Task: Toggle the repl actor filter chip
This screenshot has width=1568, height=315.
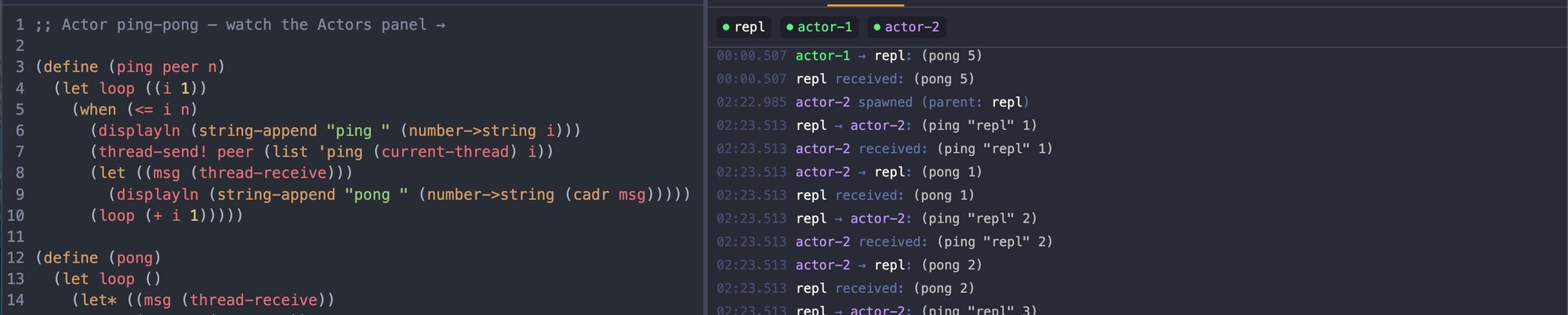Action: (x=743, y=27)
